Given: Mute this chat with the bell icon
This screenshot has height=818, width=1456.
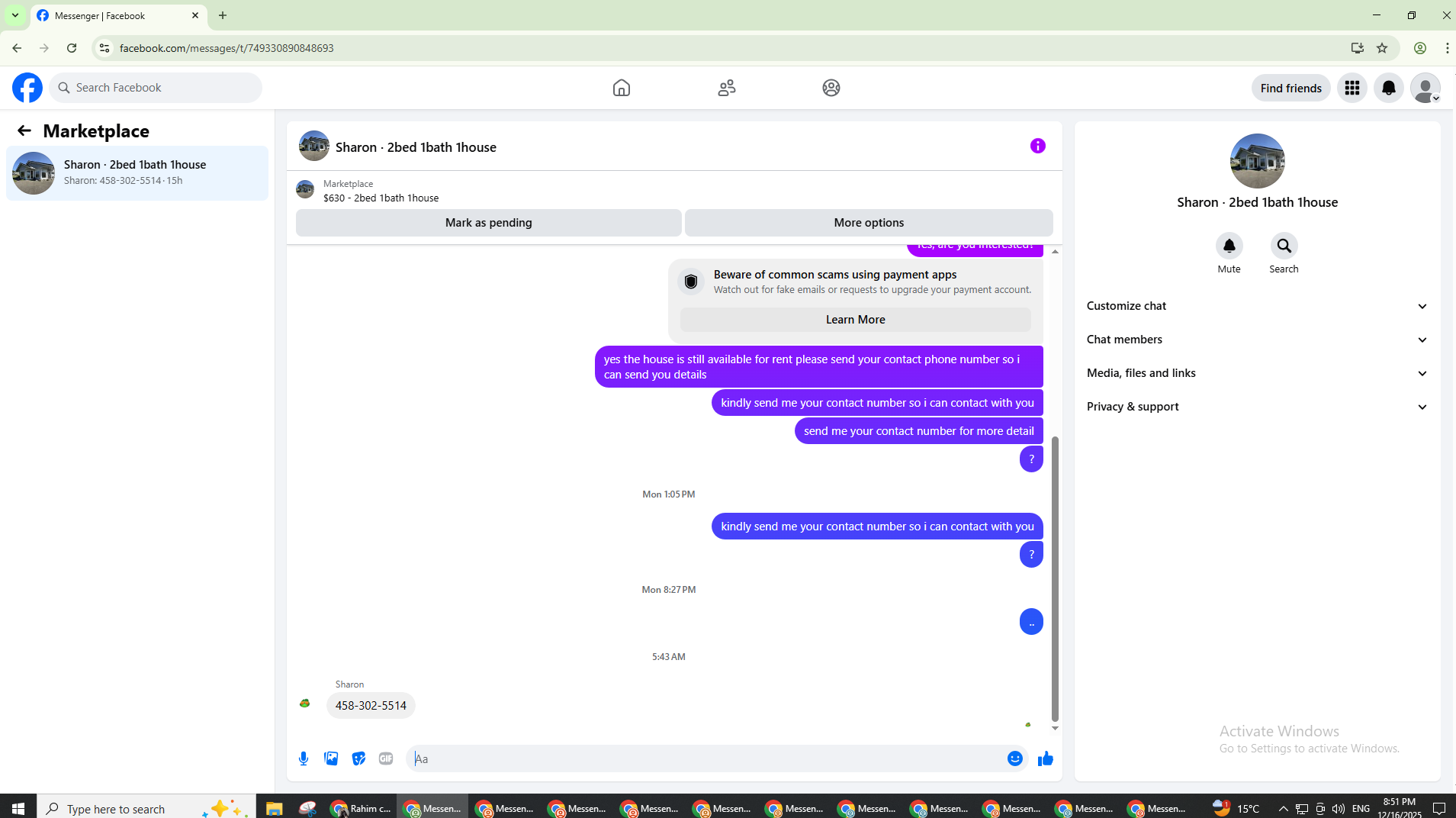Looking at the screenshot, I should [x=1229, y=246].
